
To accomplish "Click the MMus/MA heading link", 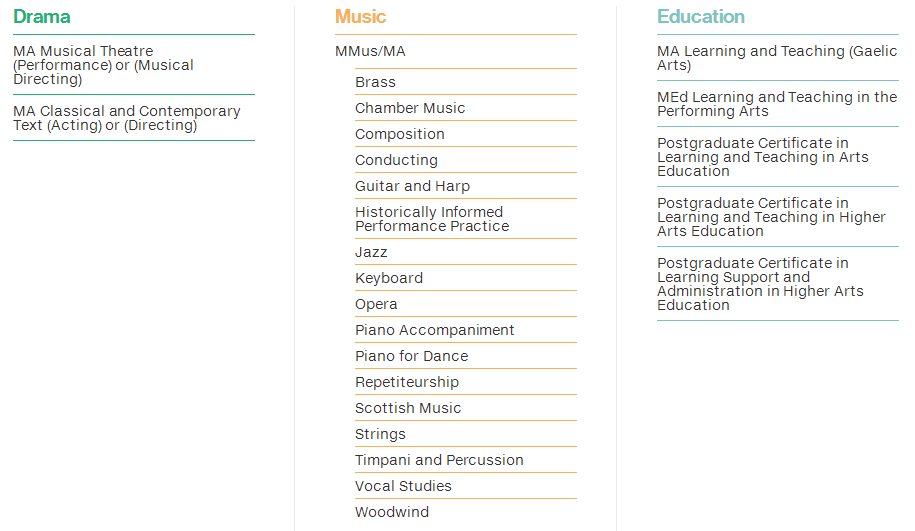I will [x=370, y=51].
